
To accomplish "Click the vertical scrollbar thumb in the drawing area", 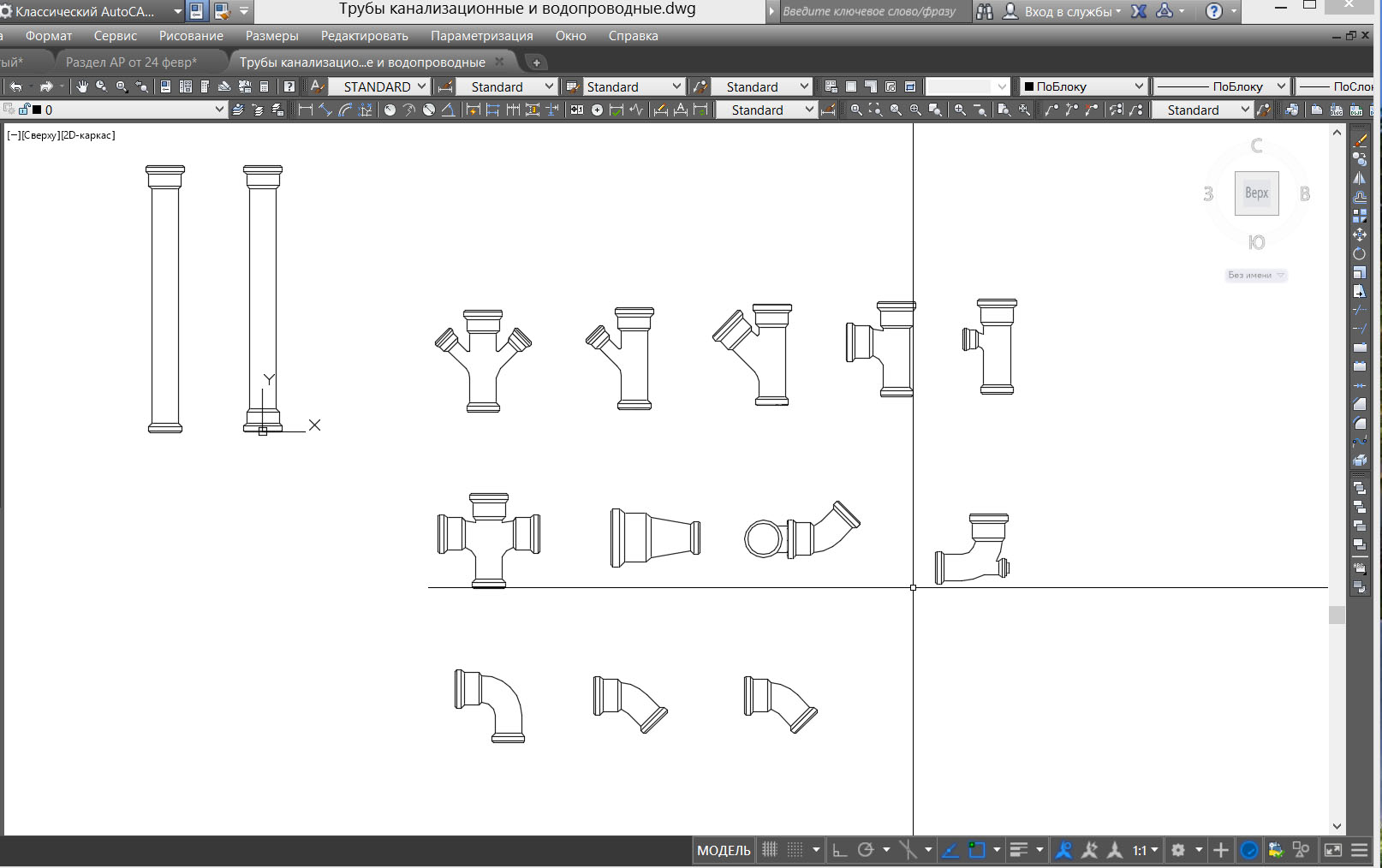I will pyautogui.click(x=1337, y=615).
